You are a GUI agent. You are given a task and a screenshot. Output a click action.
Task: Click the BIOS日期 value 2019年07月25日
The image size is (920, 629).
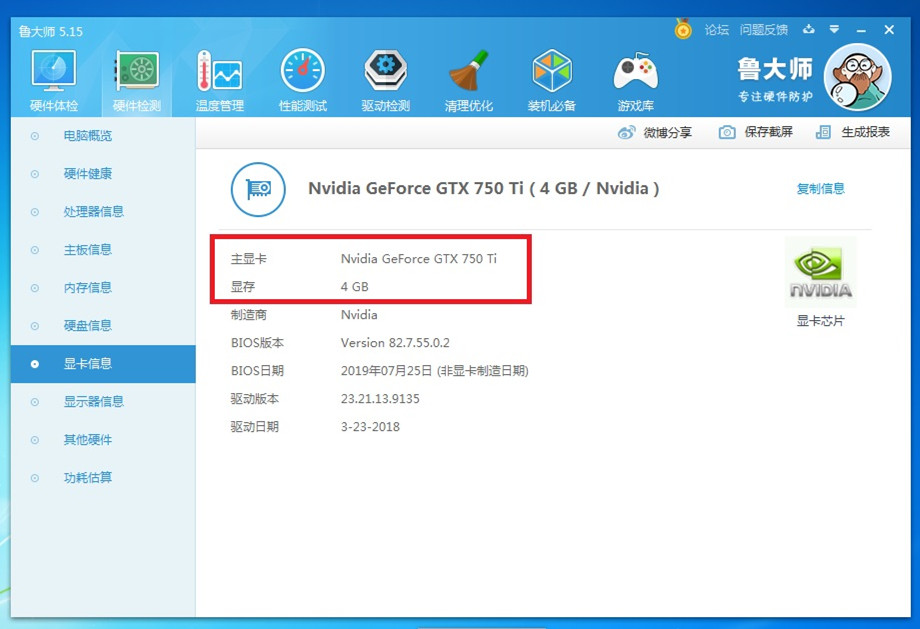point(386,371)
